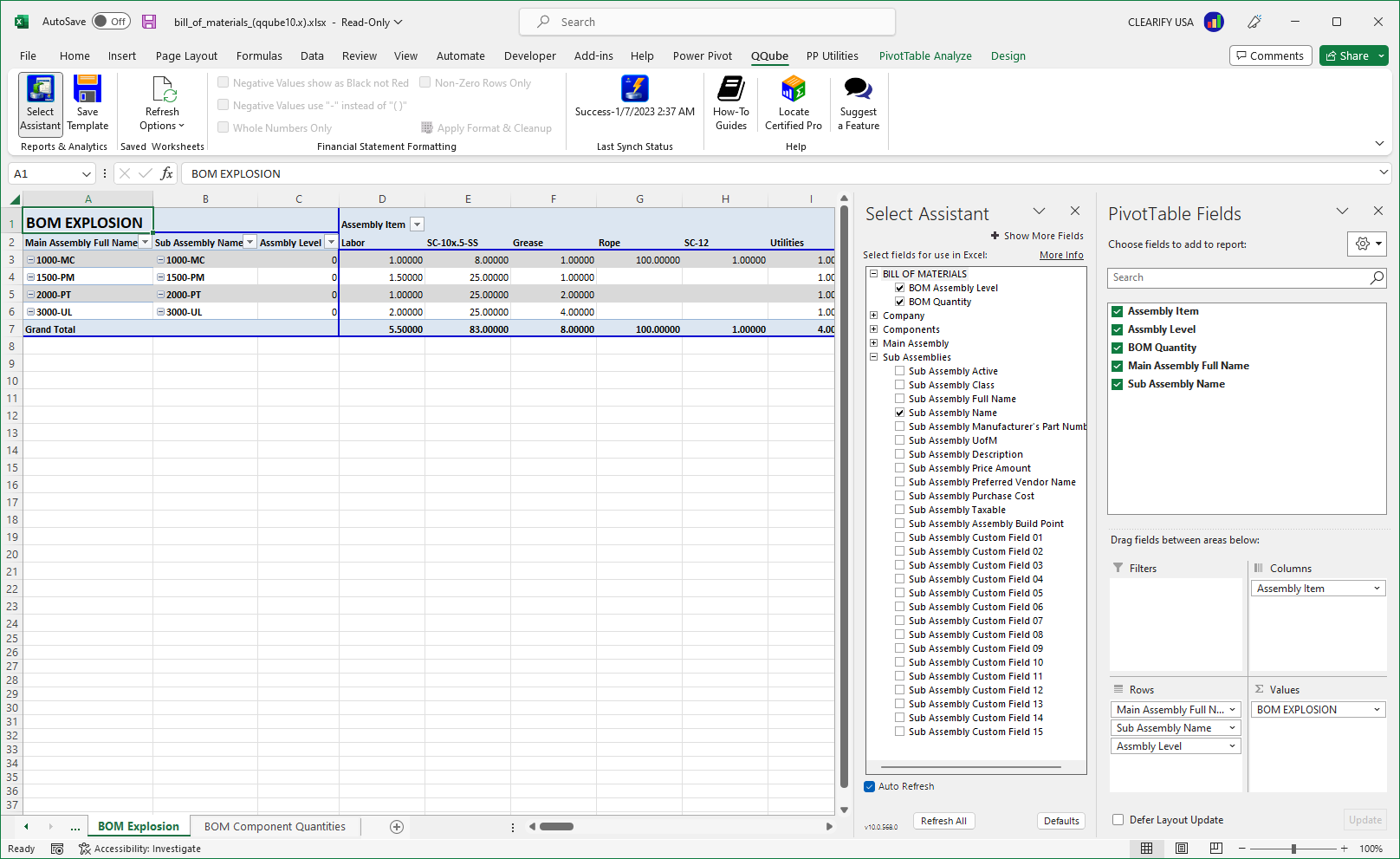This screenshot has height=859, width=1400.
Task: Open the How-To Guides
Action: pyautogui.click(x=730, y=103)
